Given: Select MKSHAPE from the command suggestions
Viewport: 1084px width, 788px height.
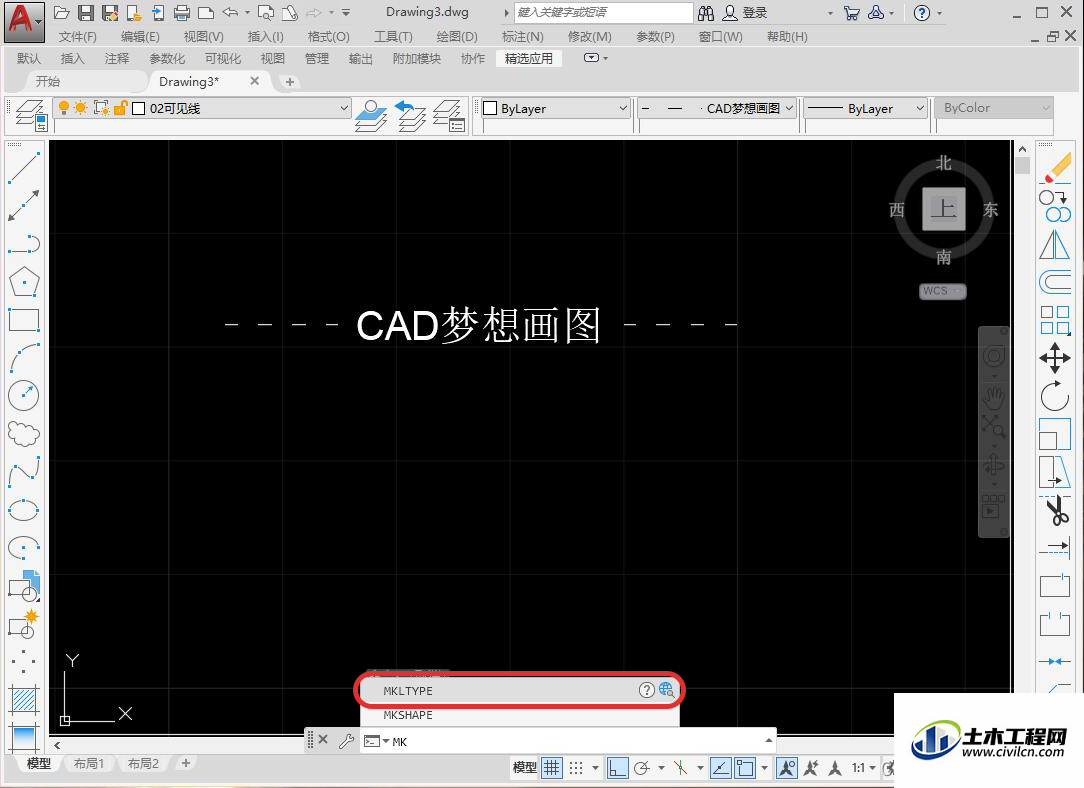Looking at the screenshot, I should (520, 715).
